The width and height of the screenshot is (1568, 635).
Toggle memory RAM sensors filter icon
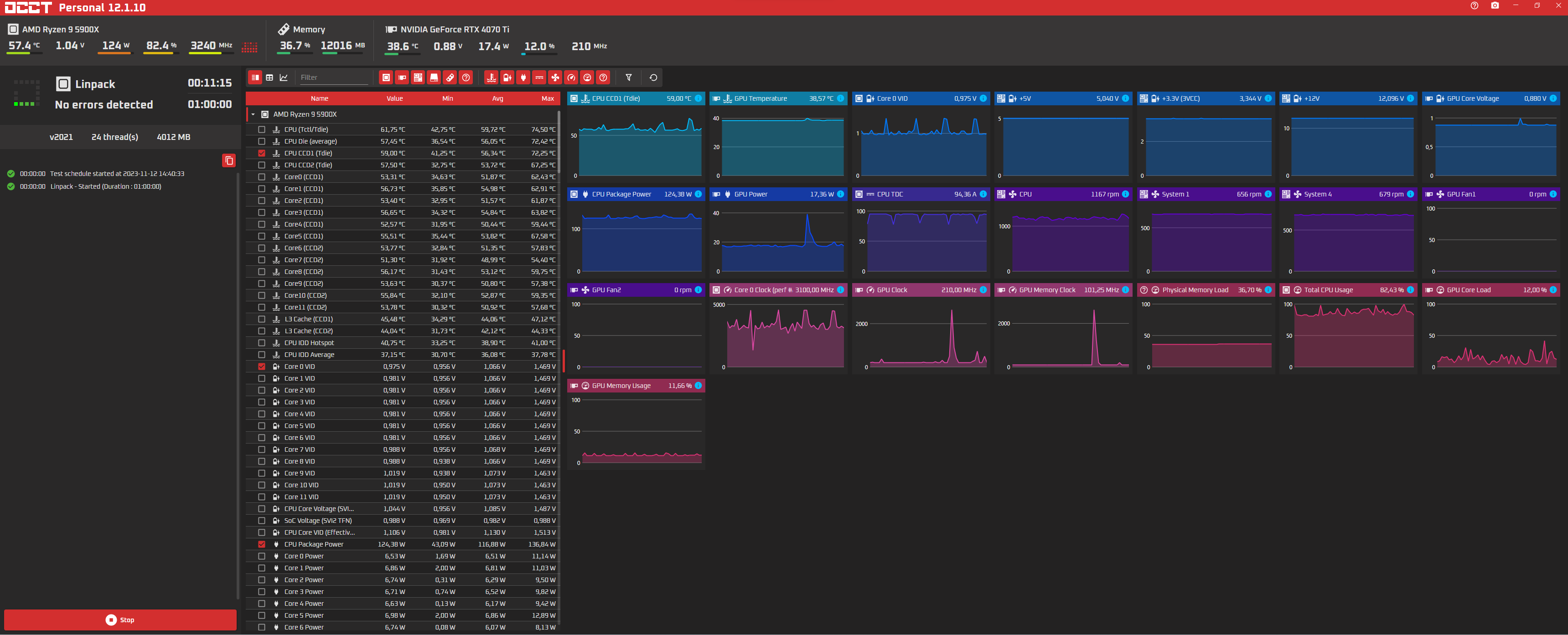[450, 77]
